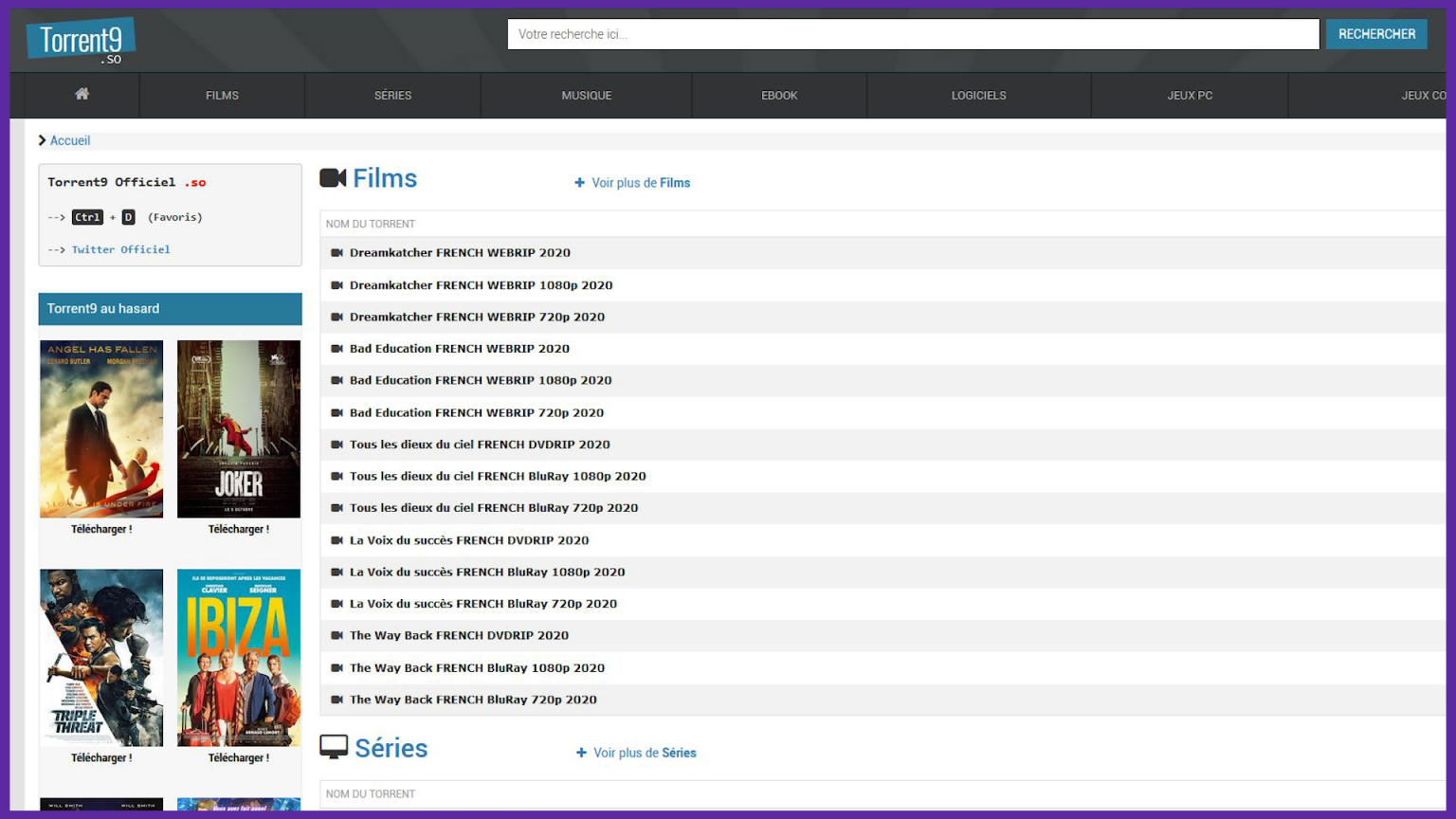Image resolution: width=1456 pixels, height=819 pixels.
Task: Click the Torrent9 au hasard header
Action: (x=170, y=309)
